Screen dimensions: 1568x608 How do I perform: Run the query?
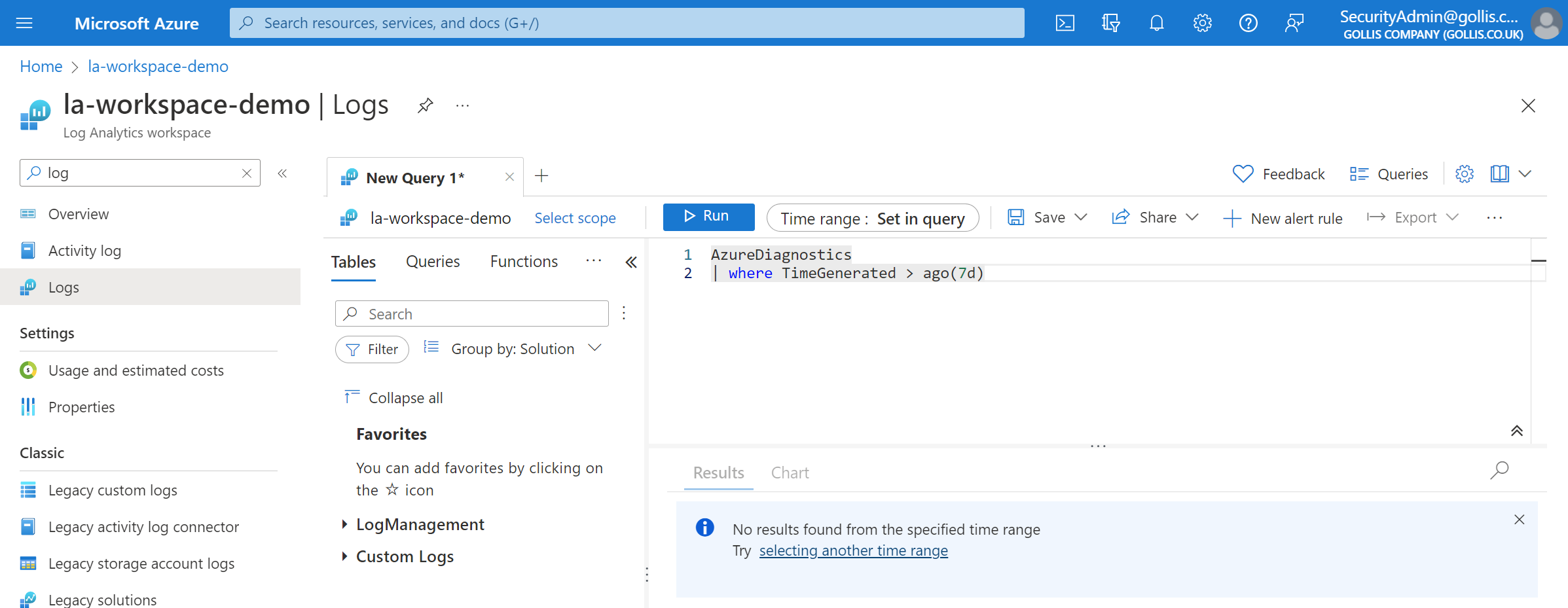tap(708, 217)
